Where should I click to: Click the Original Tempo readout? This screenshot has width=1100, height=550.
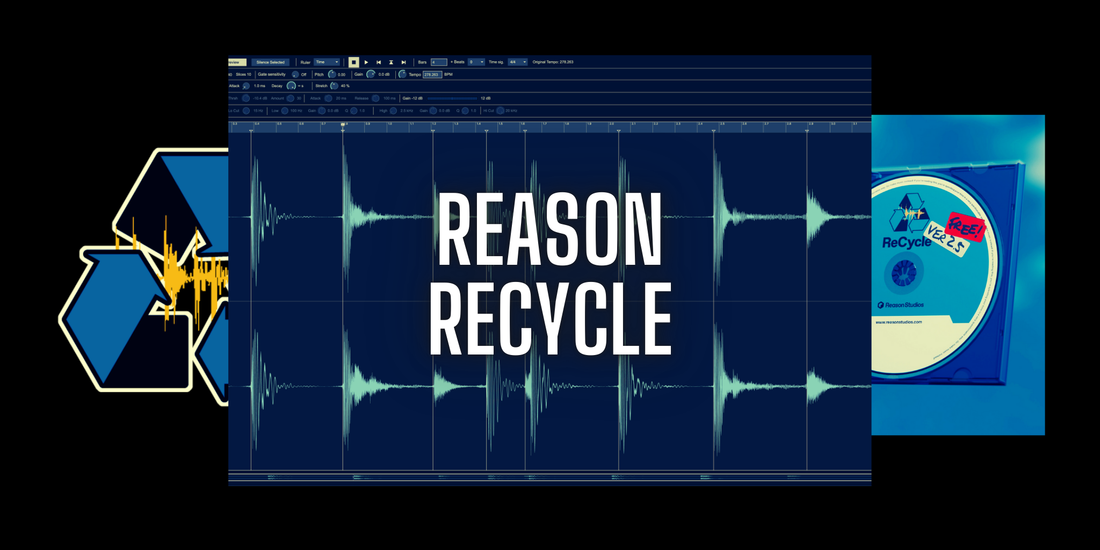pos(553,62)
